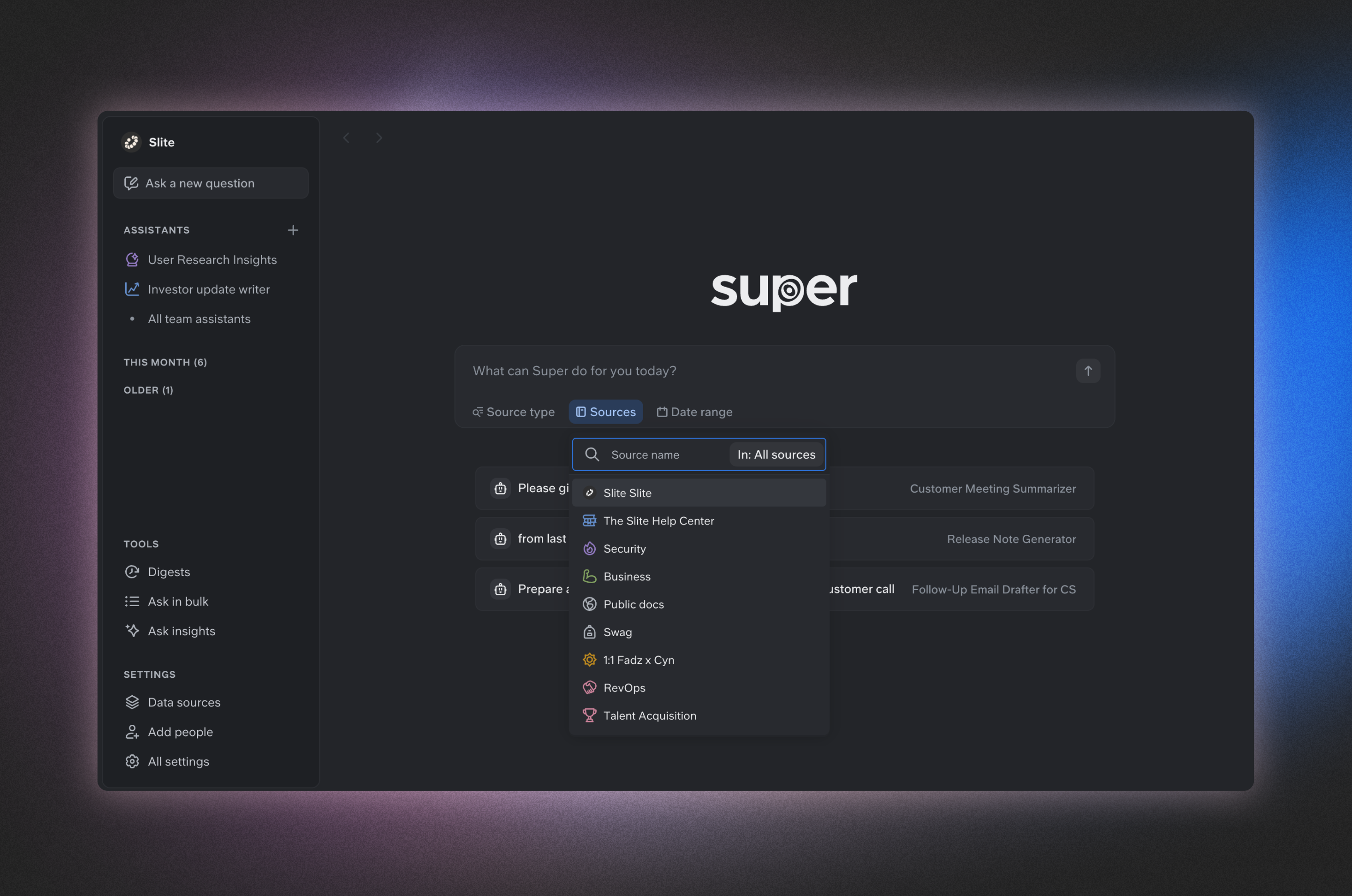Choose The Slite Help Center source

click(658, 521)
